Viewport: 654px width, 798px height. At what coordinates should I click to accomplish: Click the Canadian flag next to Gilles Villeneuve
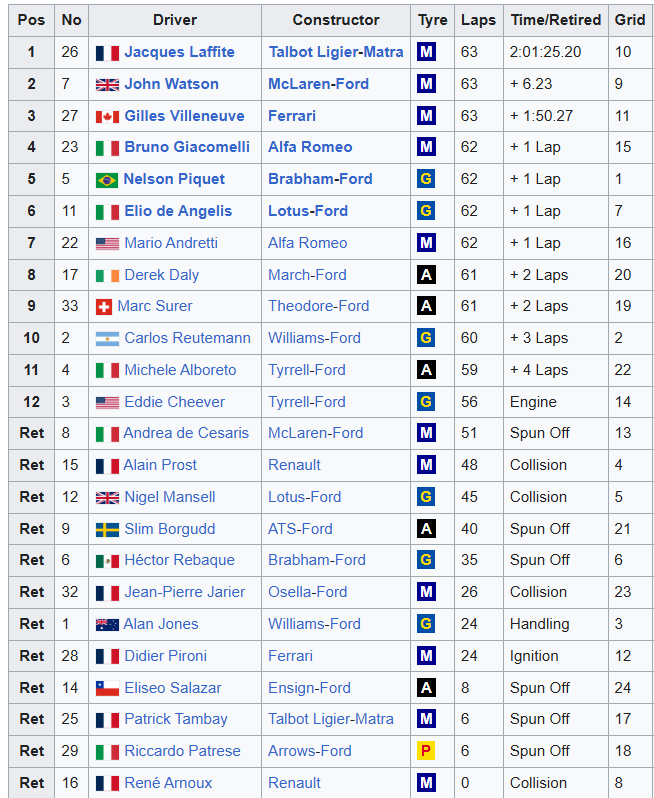click(x=107, y=117)
